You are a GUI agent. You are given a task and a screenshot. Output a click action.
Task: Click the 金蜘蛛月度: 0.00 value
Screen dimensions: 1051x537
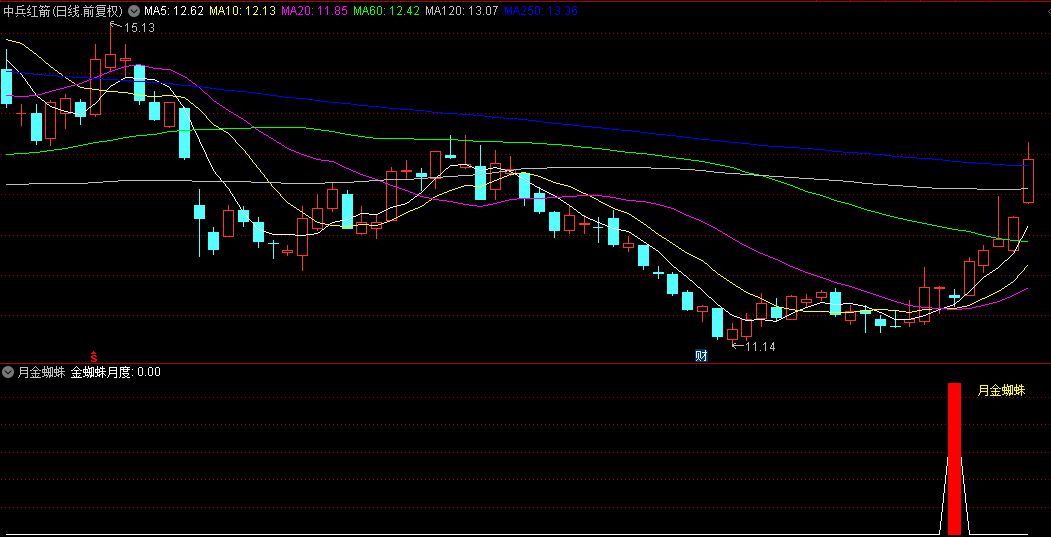(x=115, y=372)
